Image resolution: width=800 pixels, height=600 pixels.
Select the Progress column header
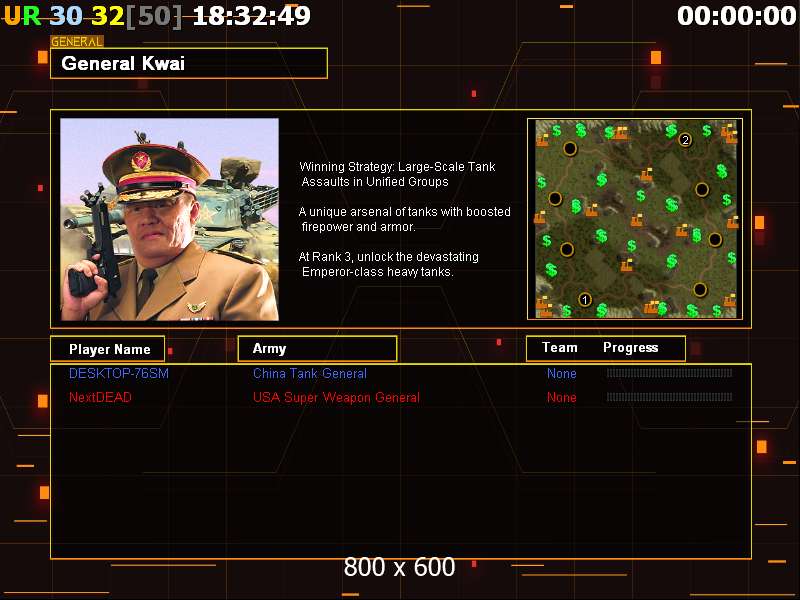(631, 348)
